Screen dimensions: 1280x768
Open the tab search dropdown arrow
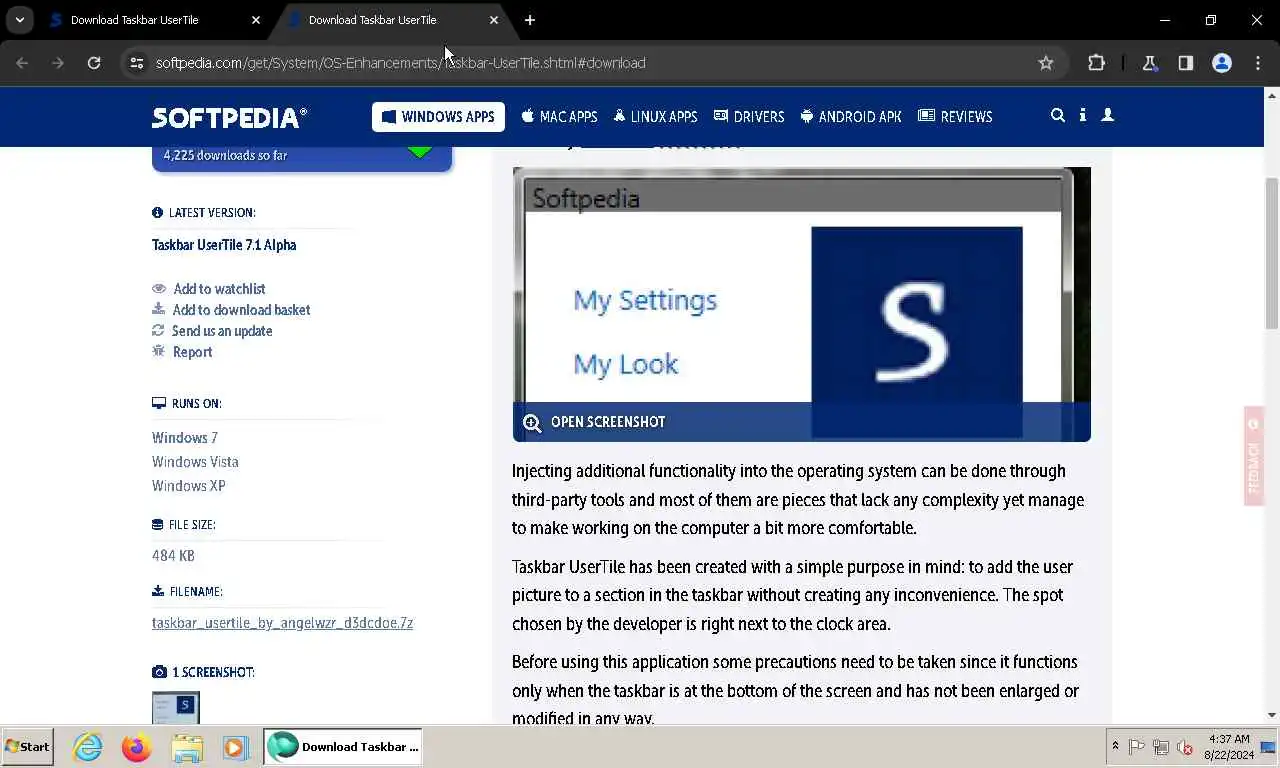pos(20,20)
